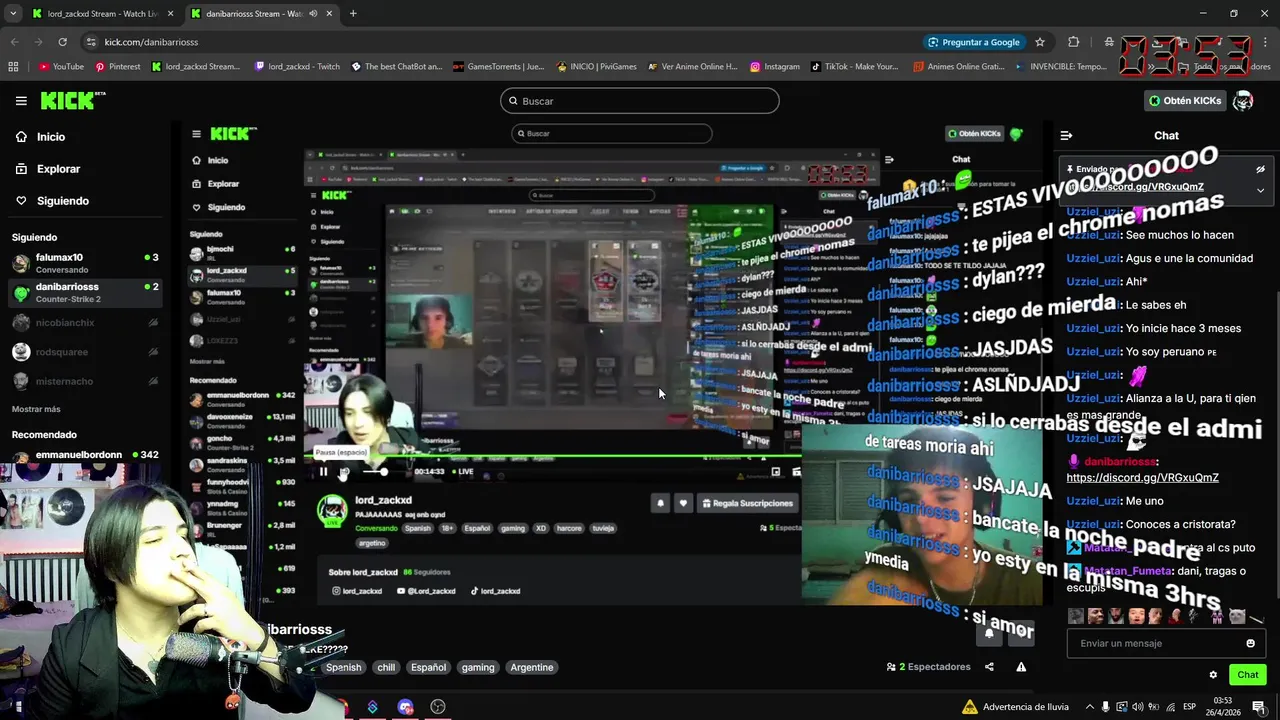Open the browser extensions puzzle icon

(x=1073, y=42)
